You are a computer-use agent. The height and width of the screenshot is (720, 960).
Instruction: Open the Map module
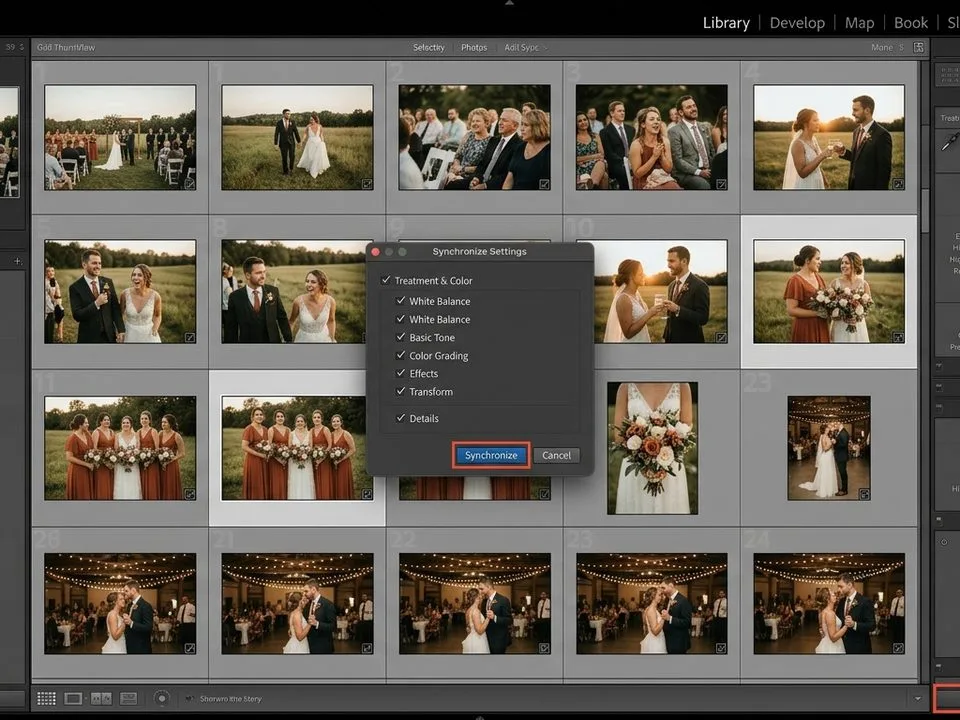coord(859,23)
